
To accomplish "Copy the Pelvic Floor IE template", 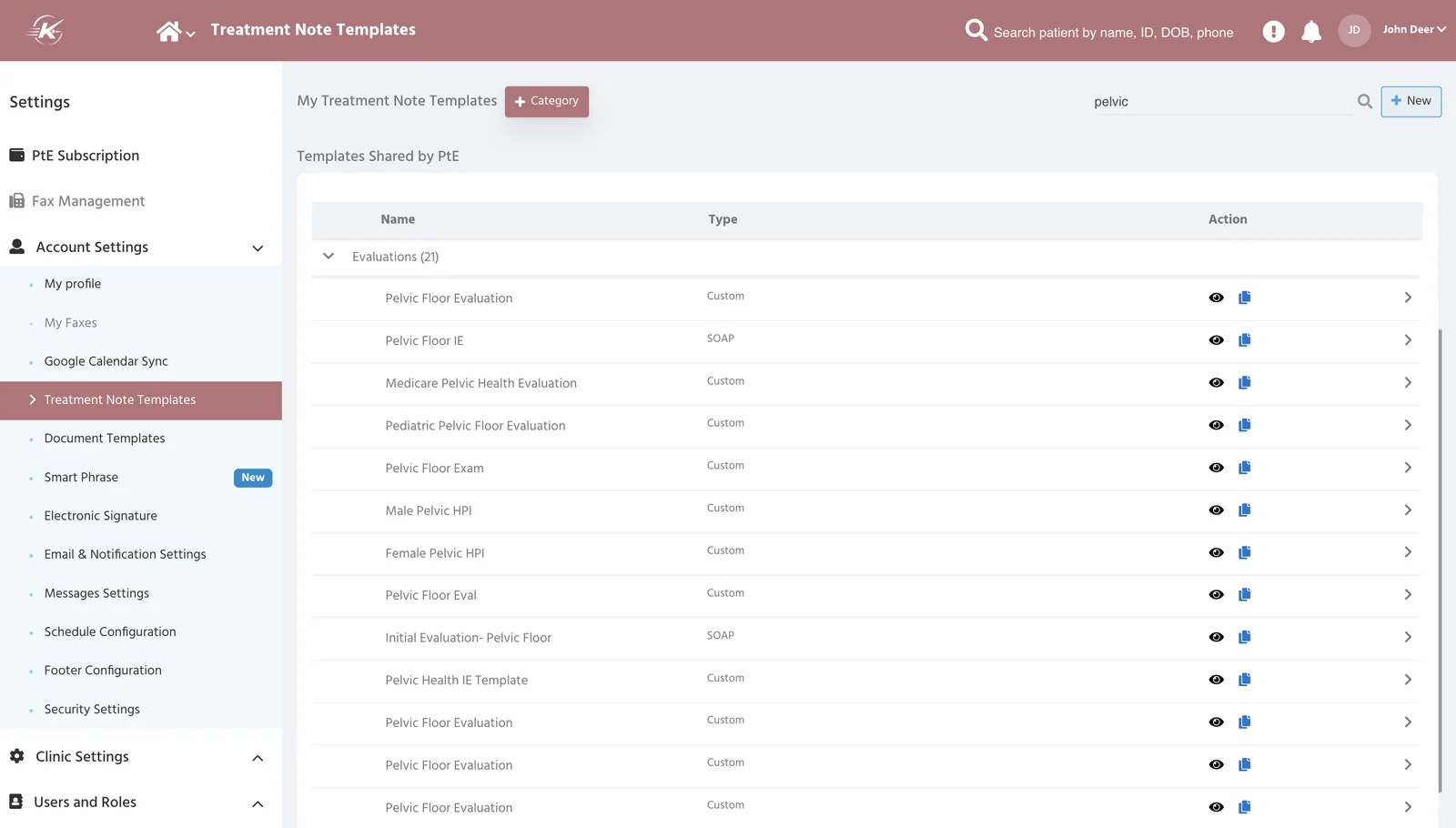I will [1245, 340].
